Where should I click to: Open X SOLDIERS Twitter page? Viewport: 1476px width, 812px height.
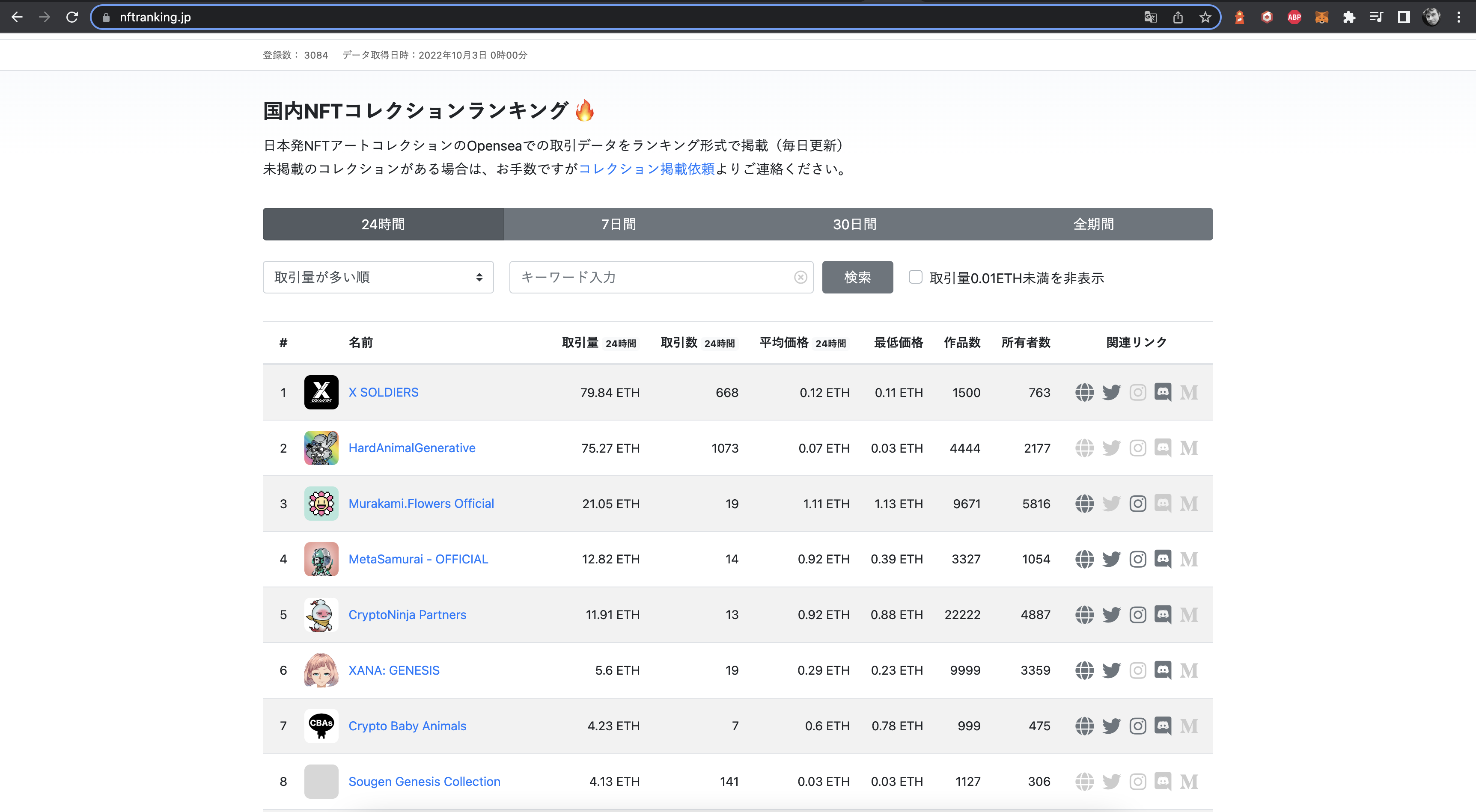(x=1112, y=392)
